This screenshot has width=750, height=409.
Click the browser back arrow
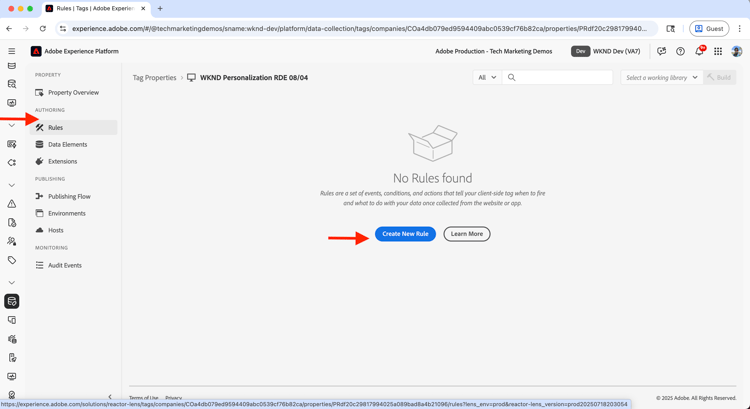click(9, 29)
